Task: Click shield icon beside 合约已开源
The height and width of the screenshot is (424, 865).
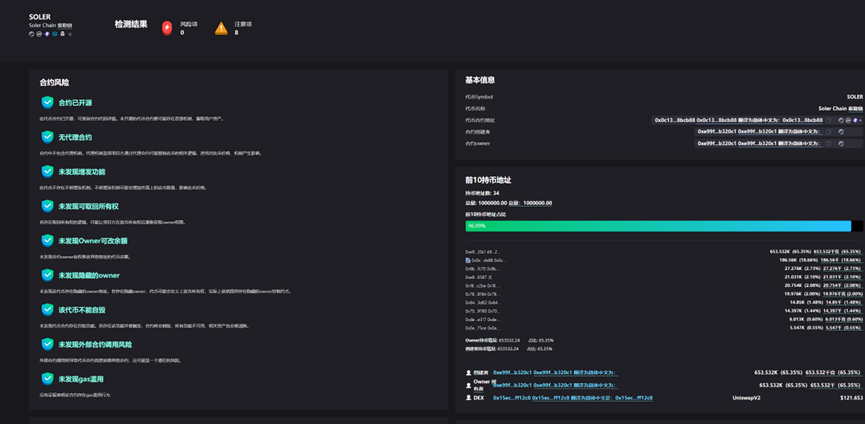Action: click(47, 102)
